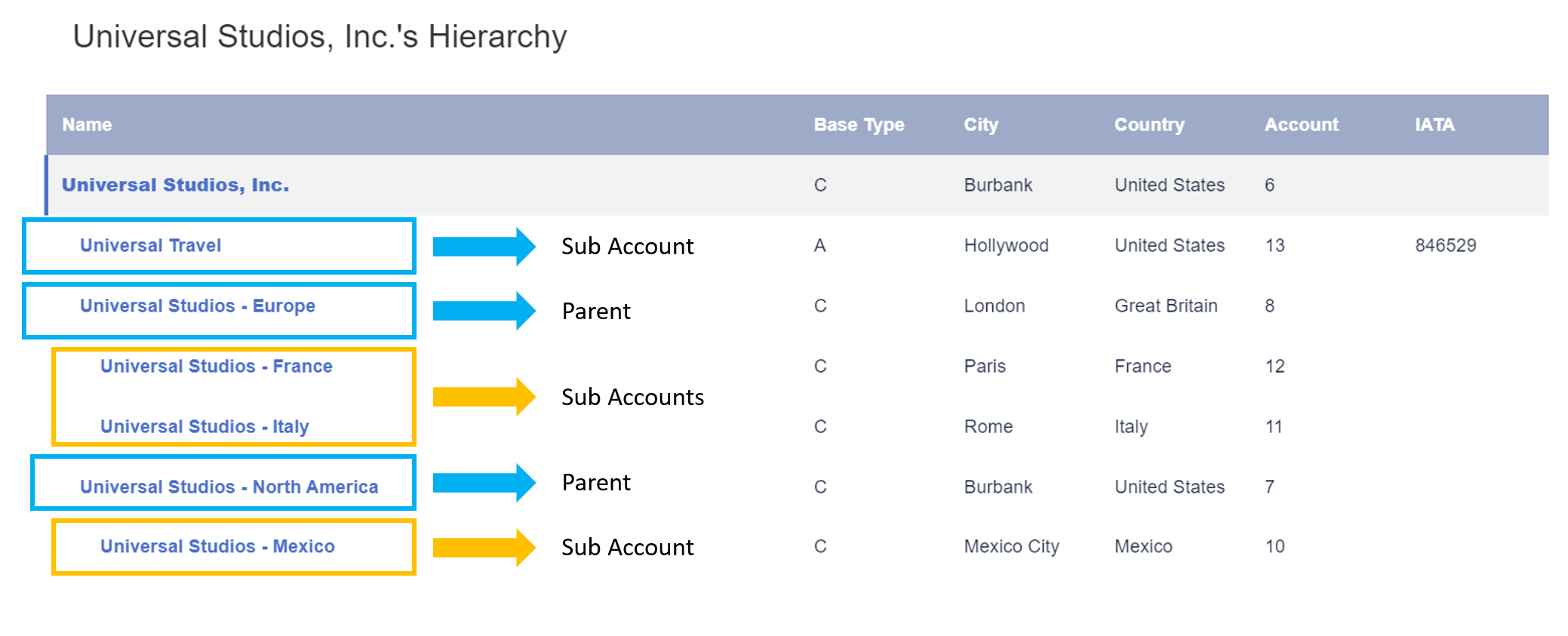The width and height of the screenshot is (1568, 636).
Task: Click the Account column header
Action: (1301, 124)
